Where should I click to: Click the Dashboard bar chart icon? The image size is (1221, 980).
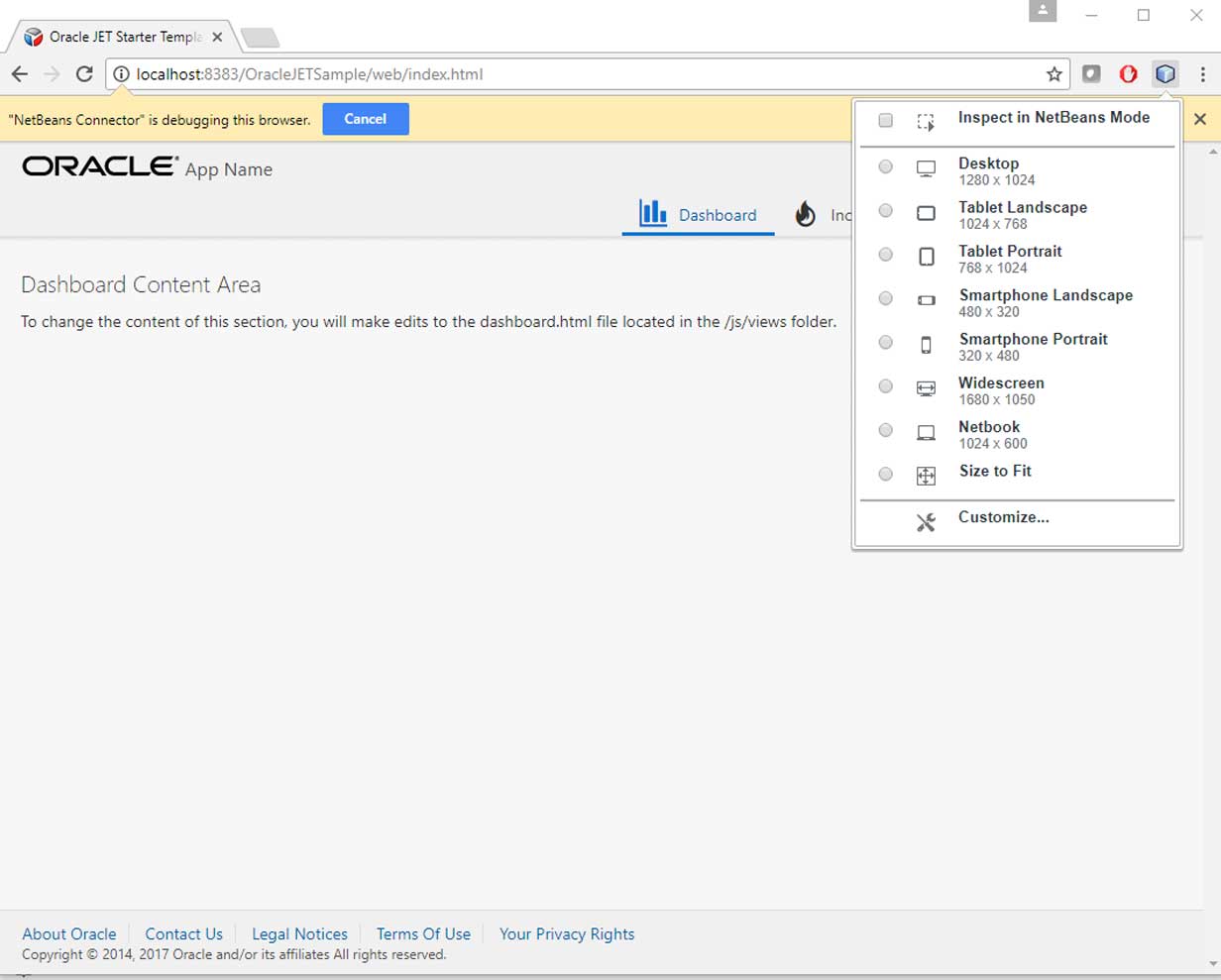(x=653, y=213)
